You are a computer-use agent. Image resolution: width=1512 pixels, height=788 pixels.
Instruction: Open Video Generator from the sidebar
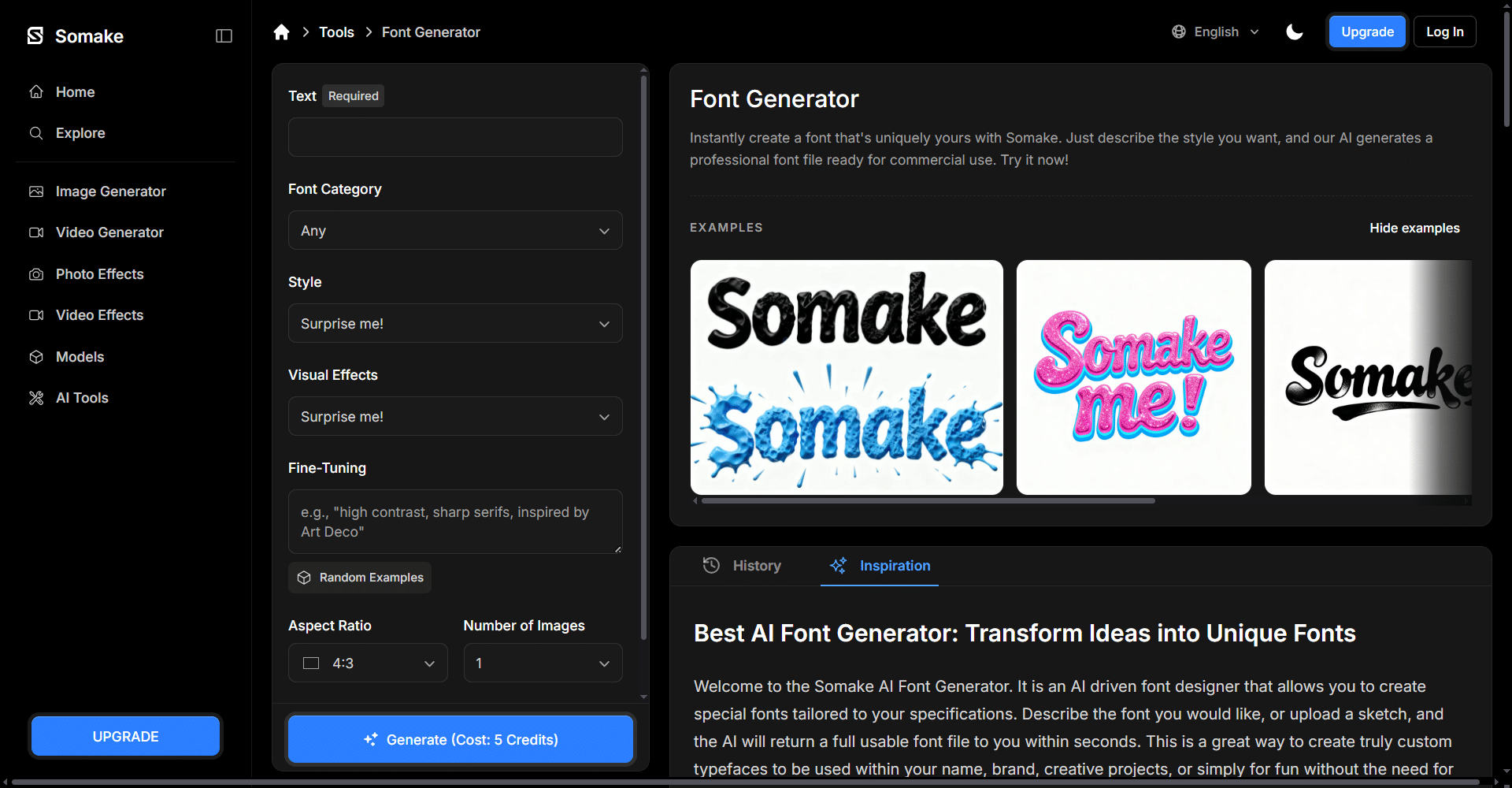tap(109, 232)
